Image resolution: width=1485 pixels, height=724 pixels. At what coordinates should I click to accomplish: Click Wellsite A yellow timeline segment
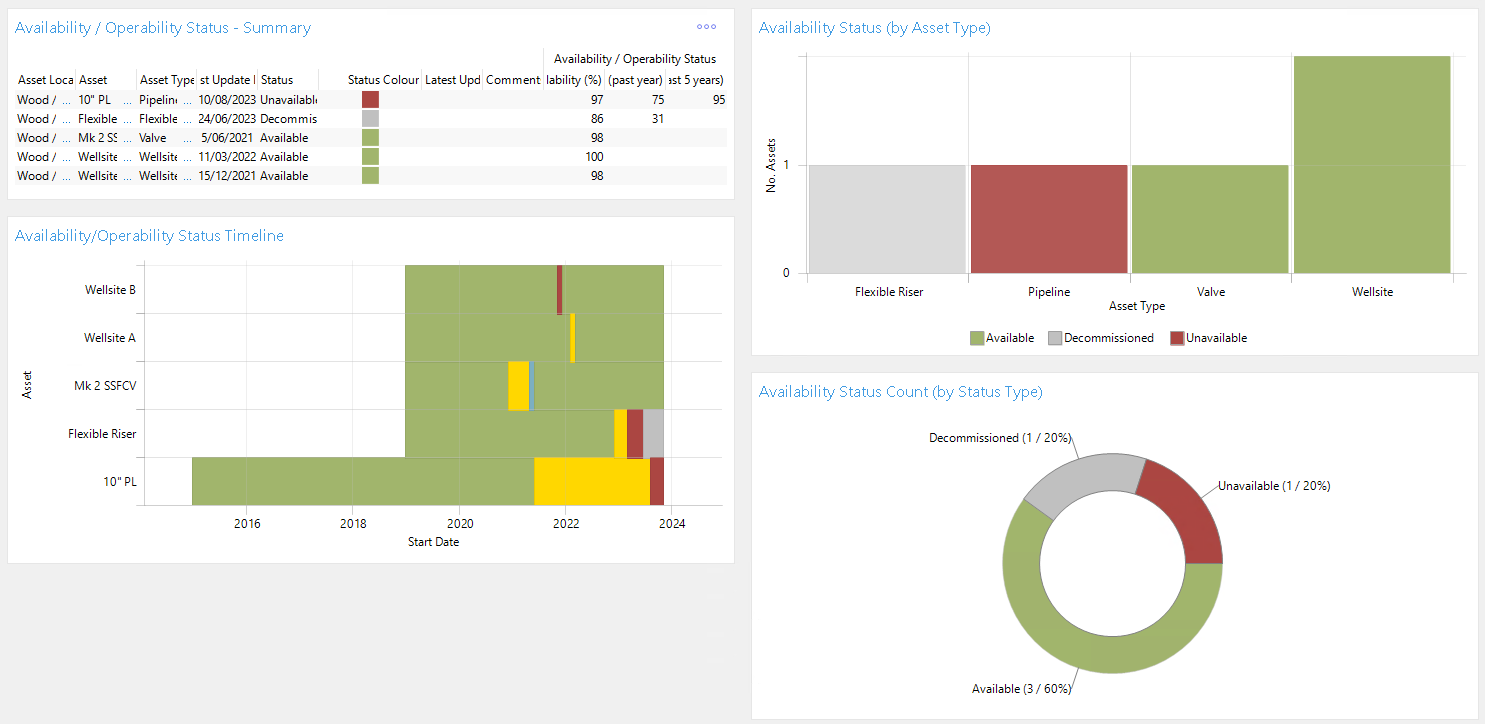click(x=572, y=338)
